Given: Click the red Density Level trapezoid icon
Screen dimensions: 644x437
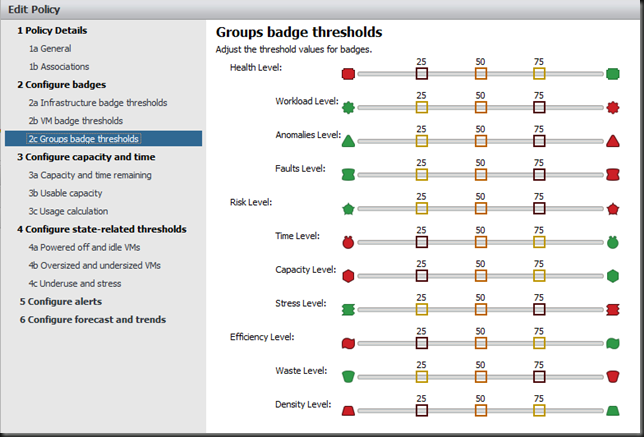Looking at the screenshot, I should point(348,411).
